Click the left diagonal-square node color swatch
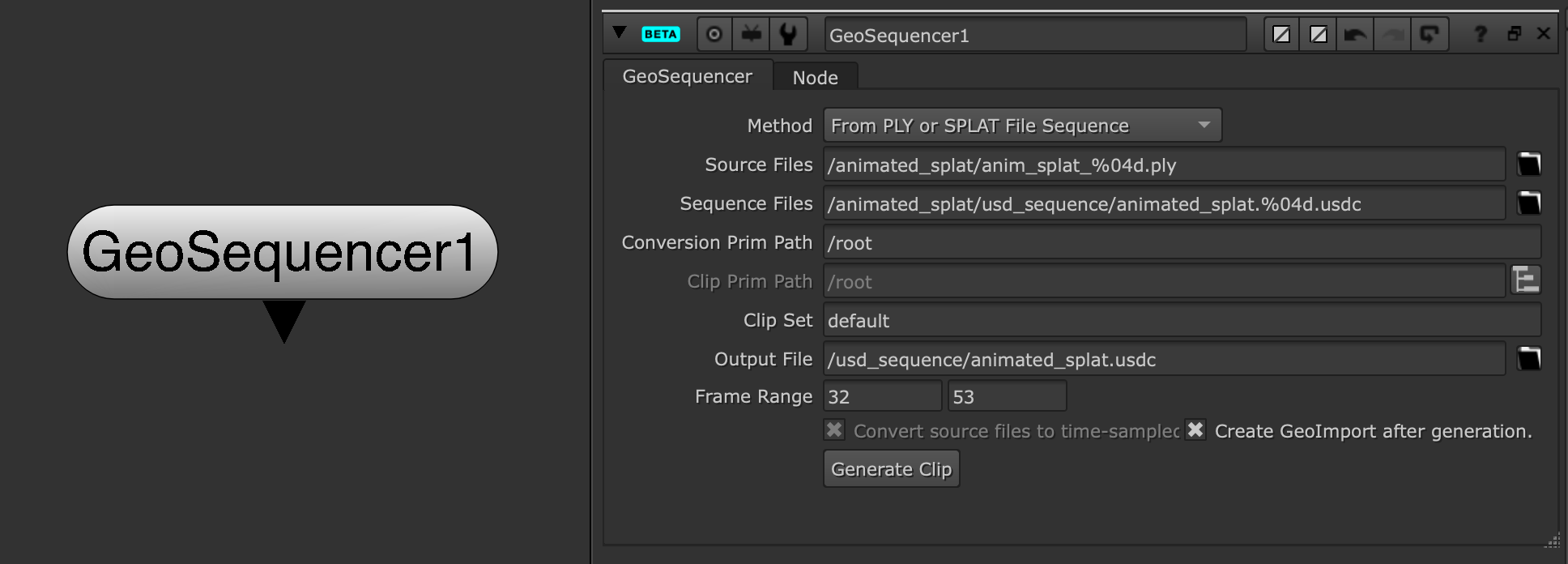Screen dimensions: 1568x564 [1281, 34]
